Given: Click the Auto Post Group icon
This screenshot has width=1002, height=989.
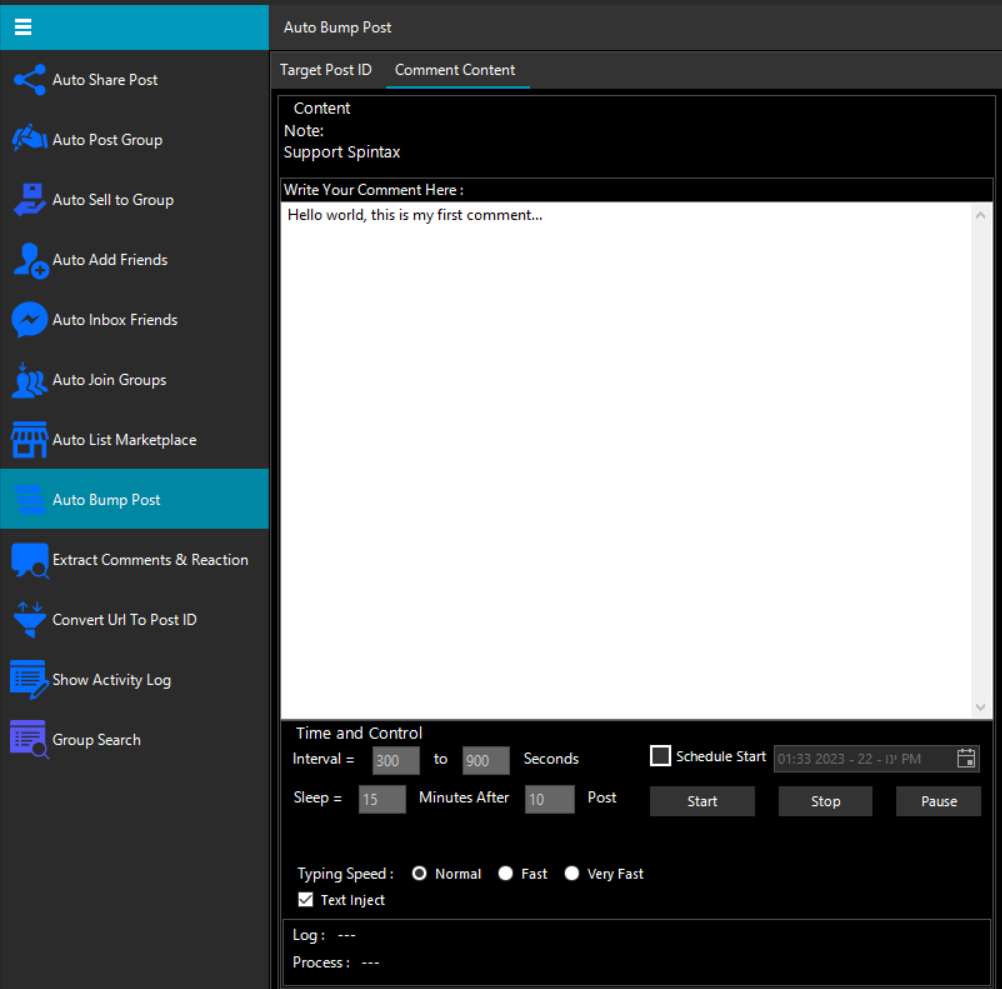Looking at the screenshot, I should pyautogui.click(x=29, y=139).
